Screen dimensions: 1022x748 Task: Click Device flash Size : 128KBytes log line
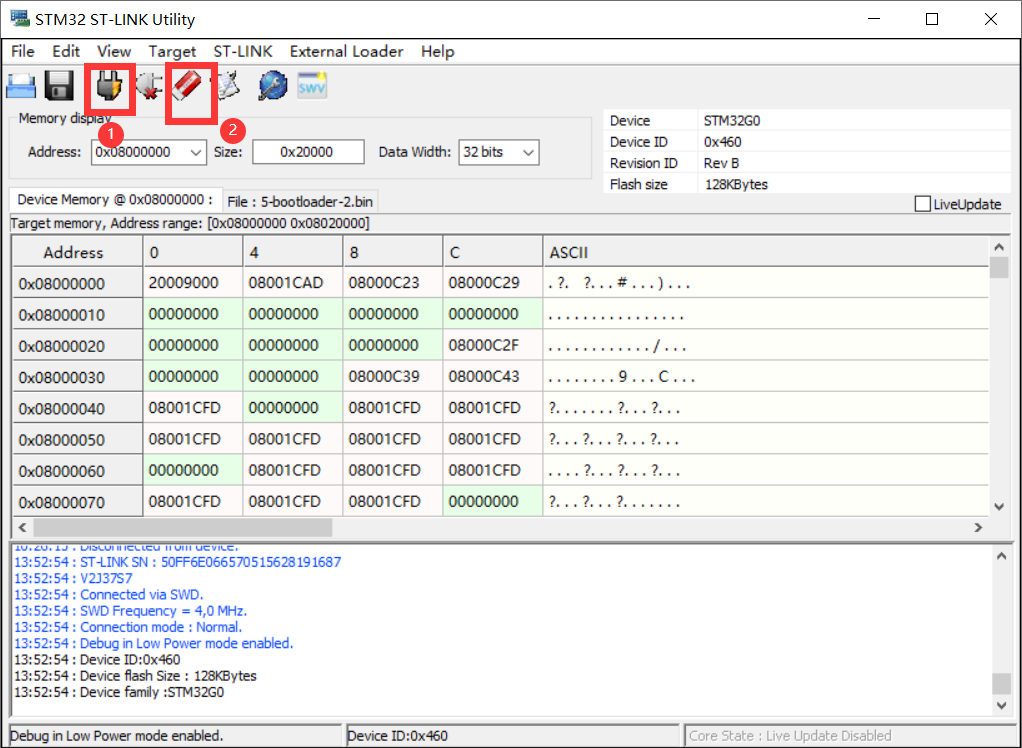point(135,676)
